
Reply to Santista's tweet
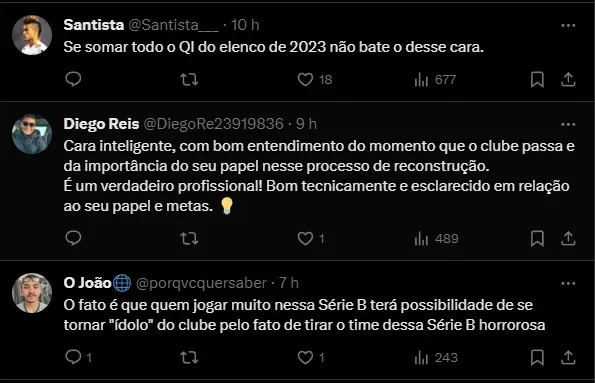coord(73,79)
